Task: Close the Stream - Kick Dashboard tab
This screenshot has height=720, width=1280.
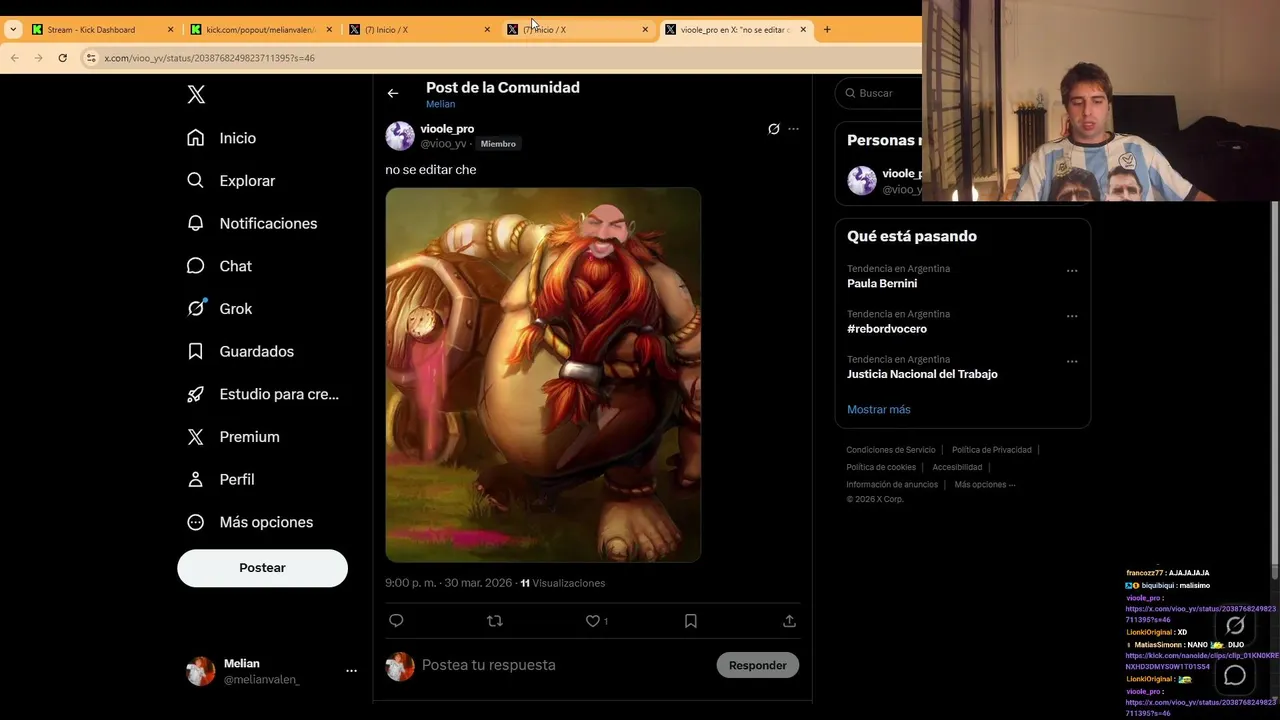Action: 170,30
